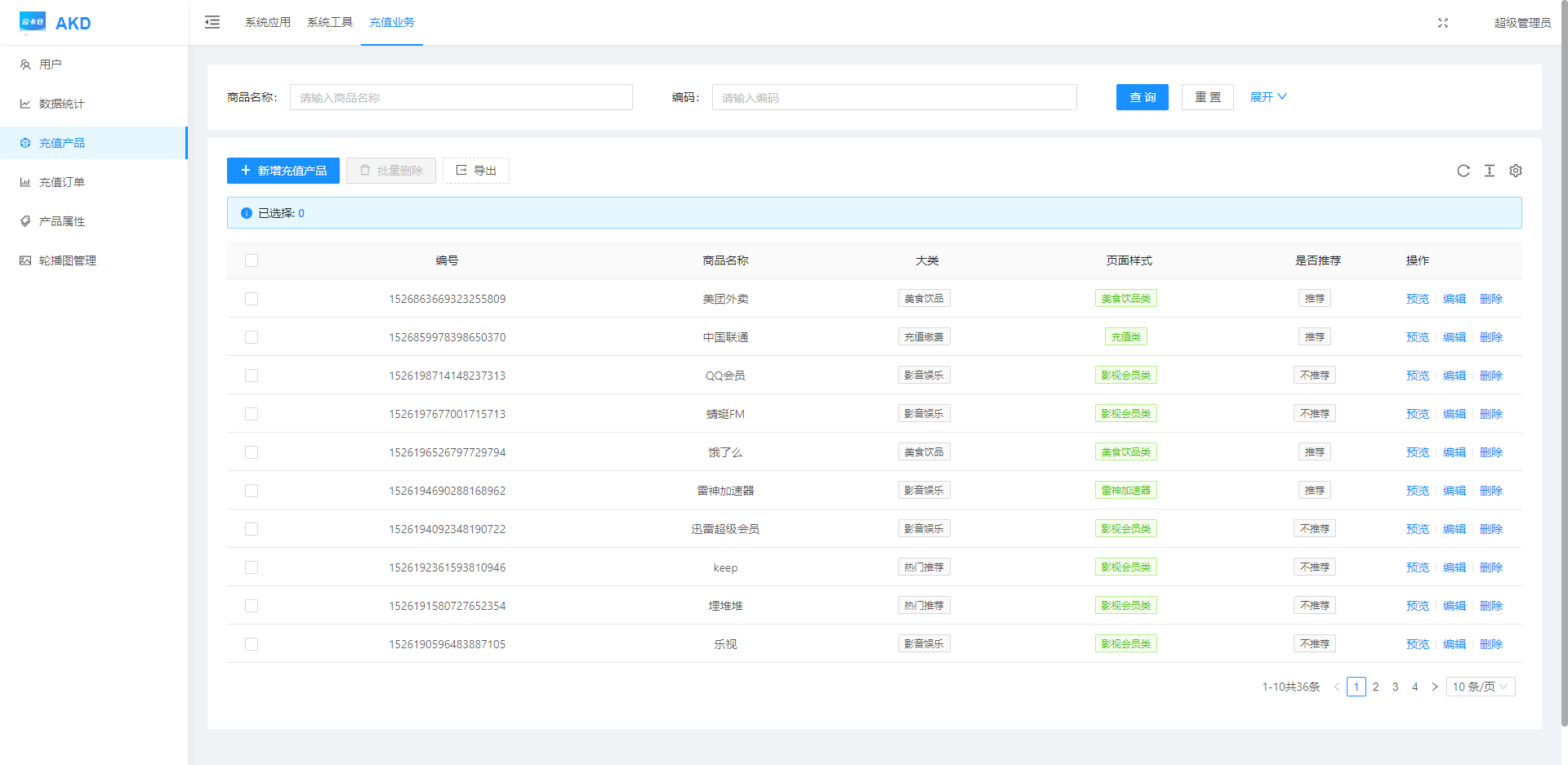Click the fullscreen toggle icon in header
The height and width of the screenshot is (765, 1568).
click(x=1443, y=23)
